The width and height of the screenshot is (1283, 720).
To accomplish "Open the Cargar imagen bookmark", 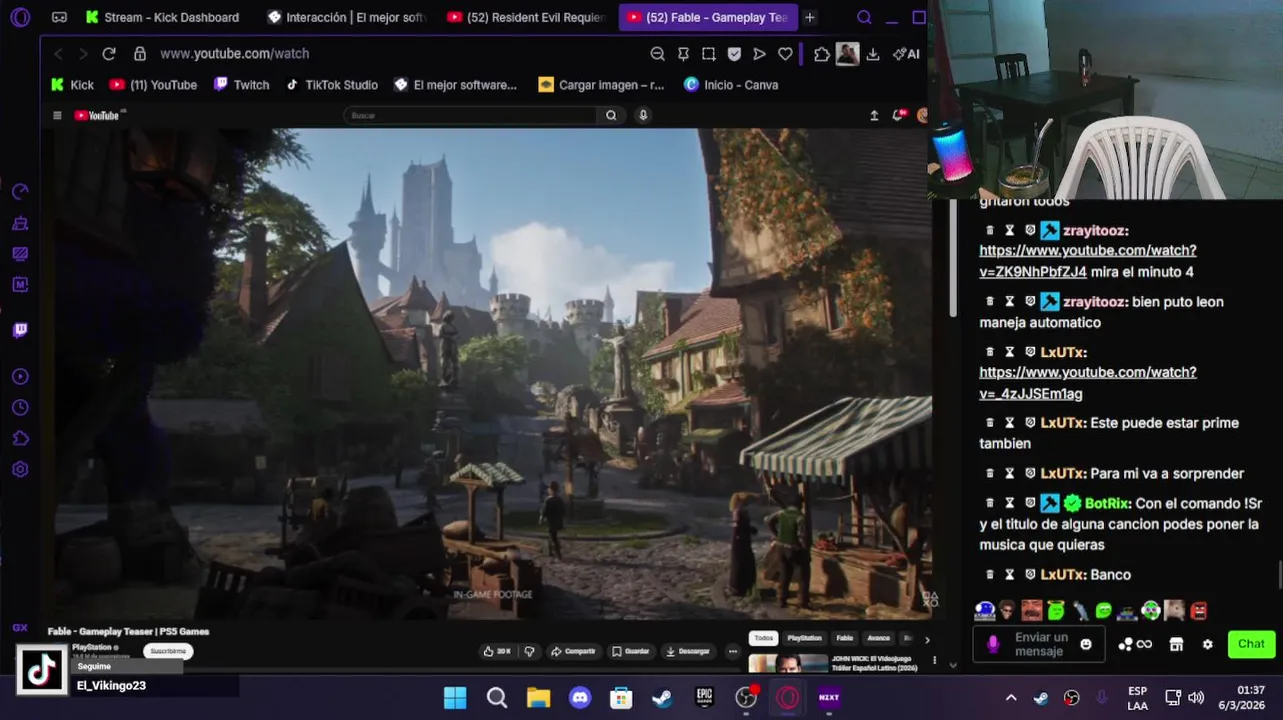I will 601,85.
